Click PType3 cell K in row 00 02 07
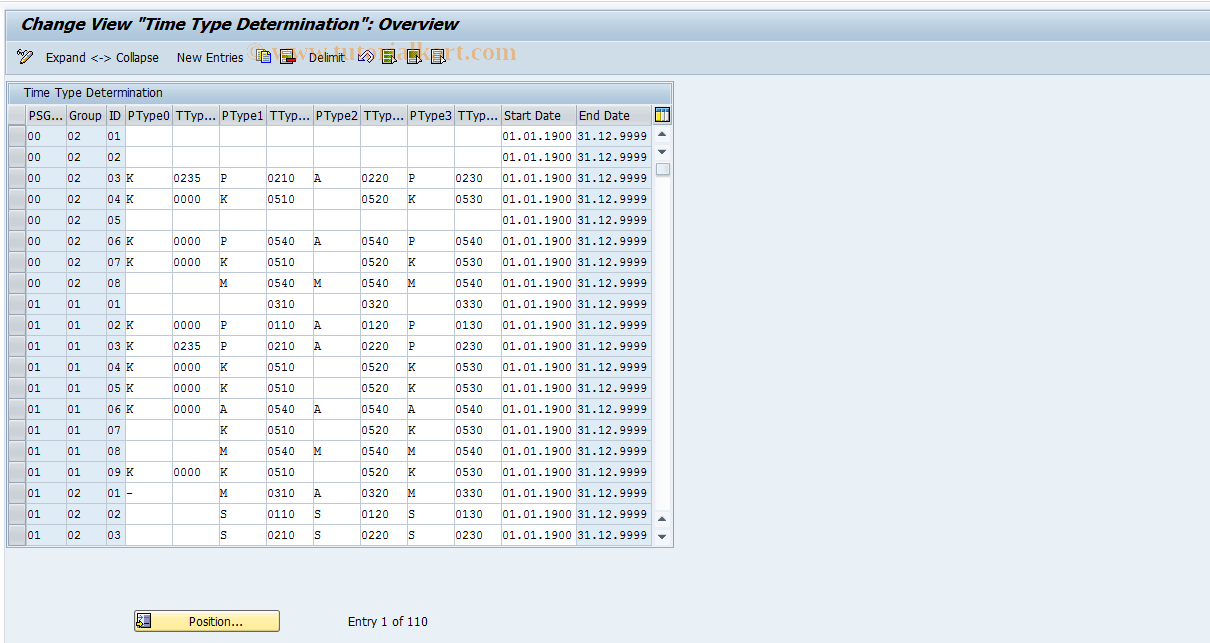The width and height of the screenshot is (1210, 643). pyautogui.click(x=431, y=262)
